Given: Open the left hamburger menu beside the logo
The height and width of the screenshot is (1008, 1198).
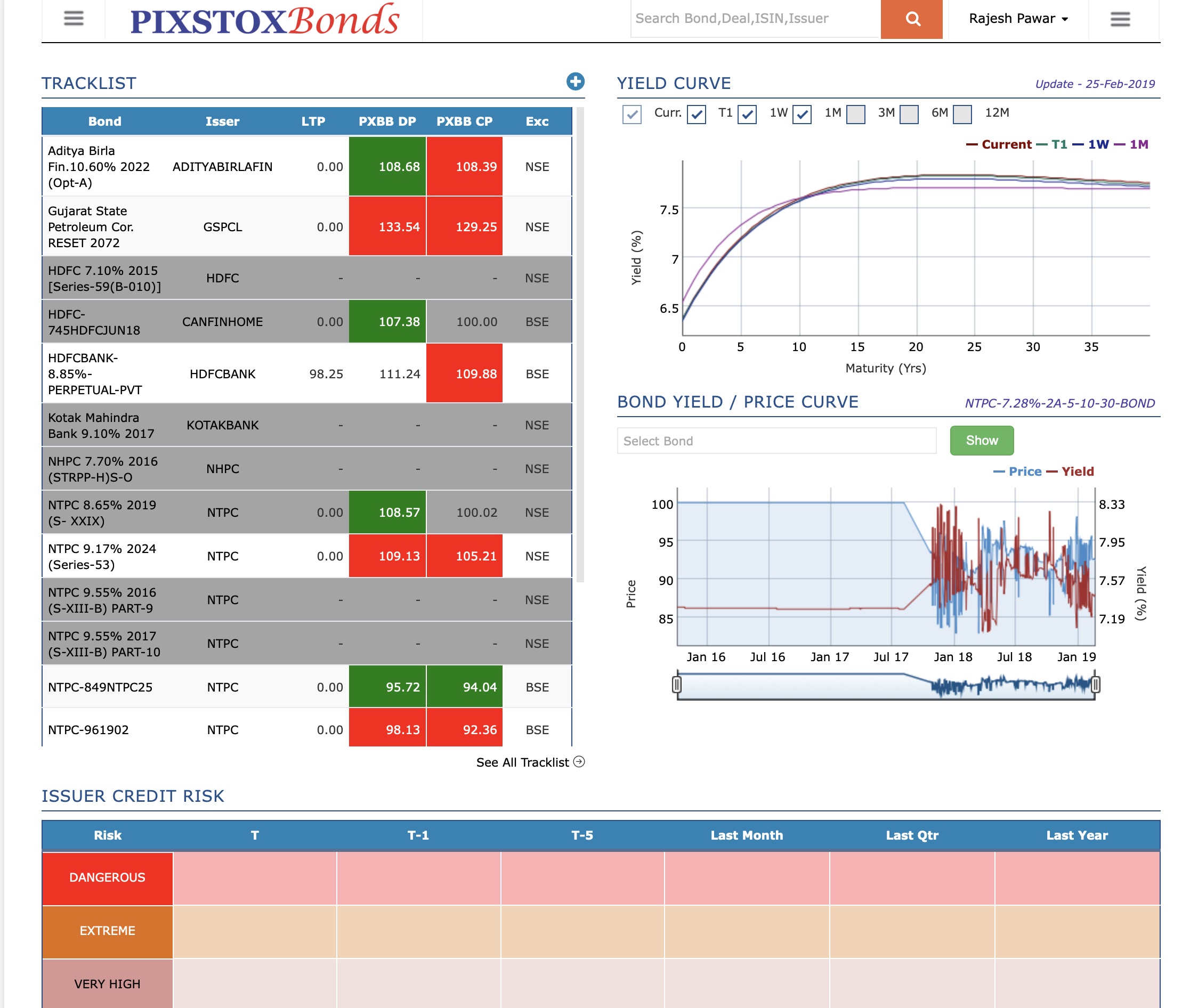Looking at the screenshot, I should coord(73,19).
